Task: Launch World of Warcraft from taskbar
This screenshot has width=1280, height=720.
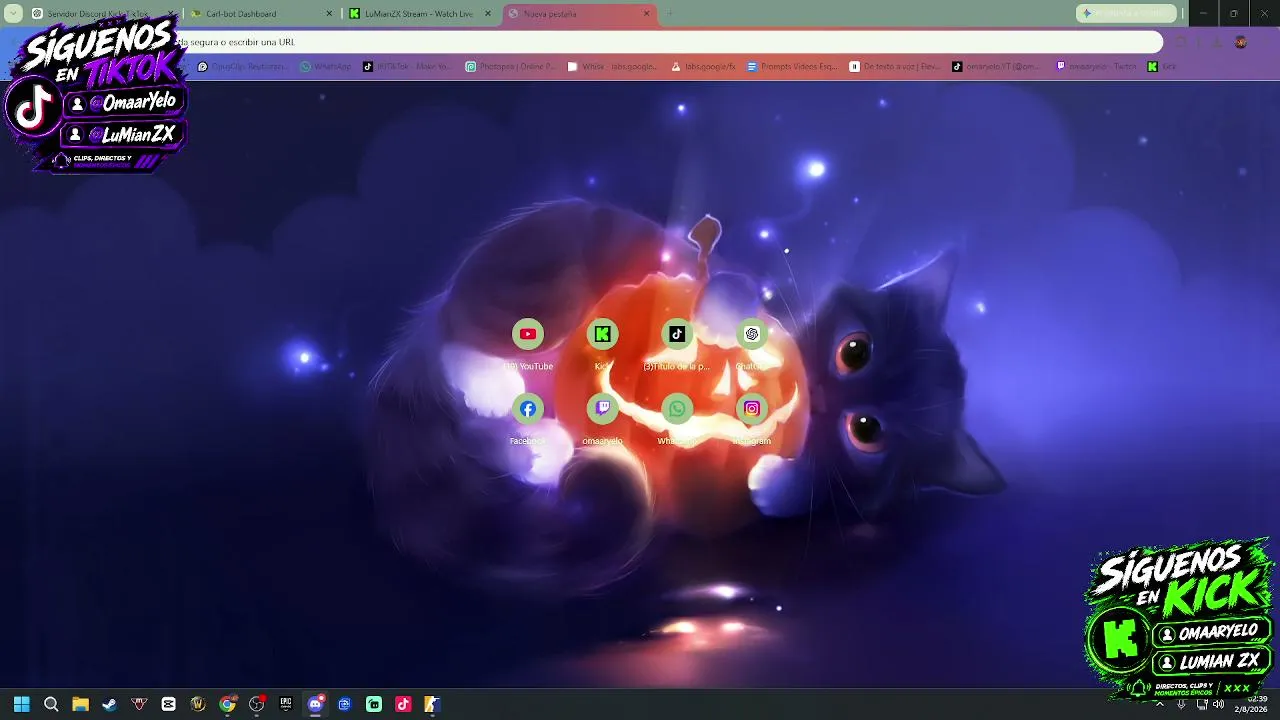Action: (198, 704)
